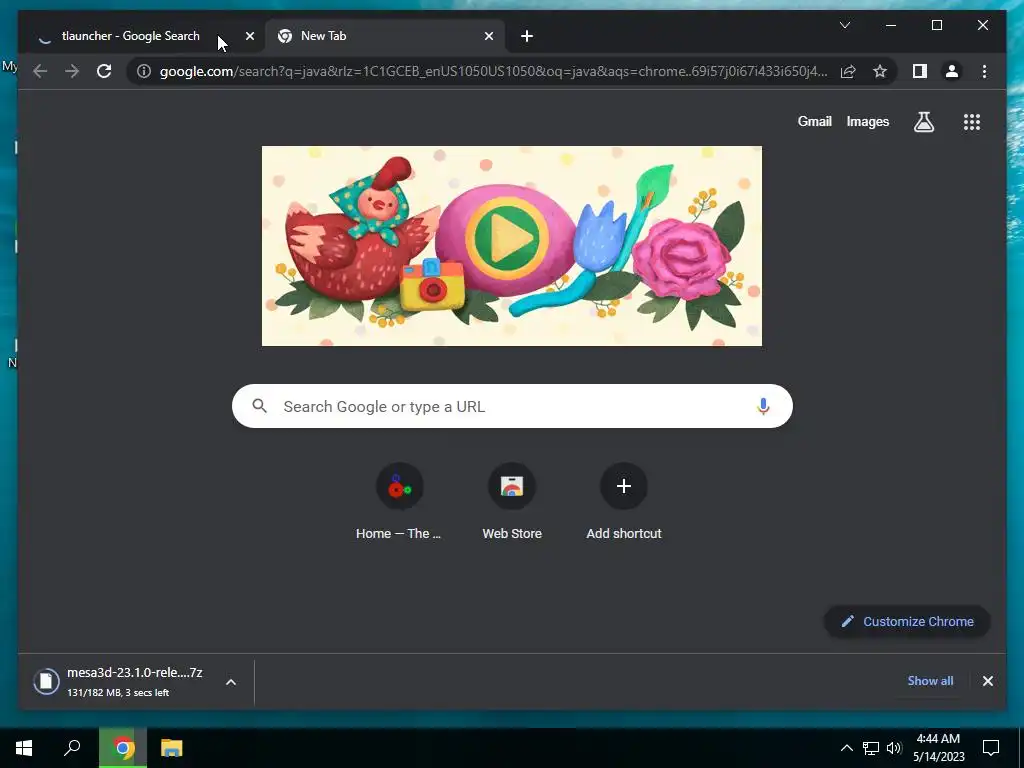
Task: Open Chrome's three-dot menu
Action: pos(984,71)
